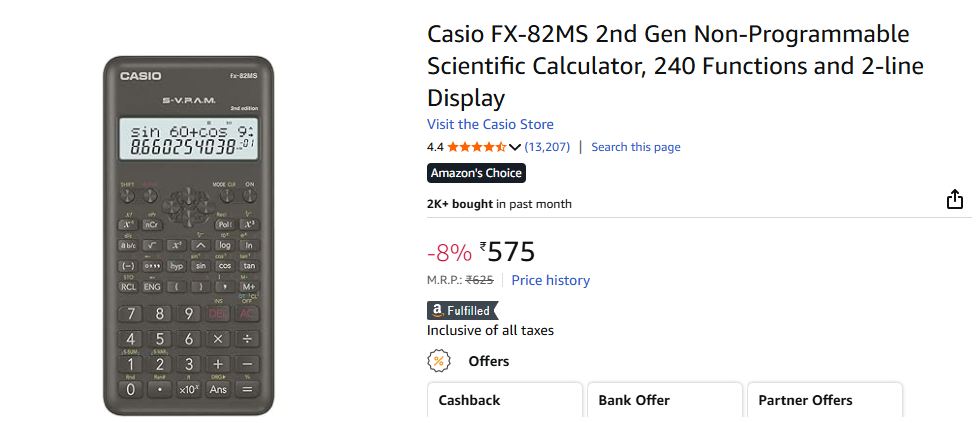The image size is (976, 423).
Task: Click Search this page link
Action: 636,147
